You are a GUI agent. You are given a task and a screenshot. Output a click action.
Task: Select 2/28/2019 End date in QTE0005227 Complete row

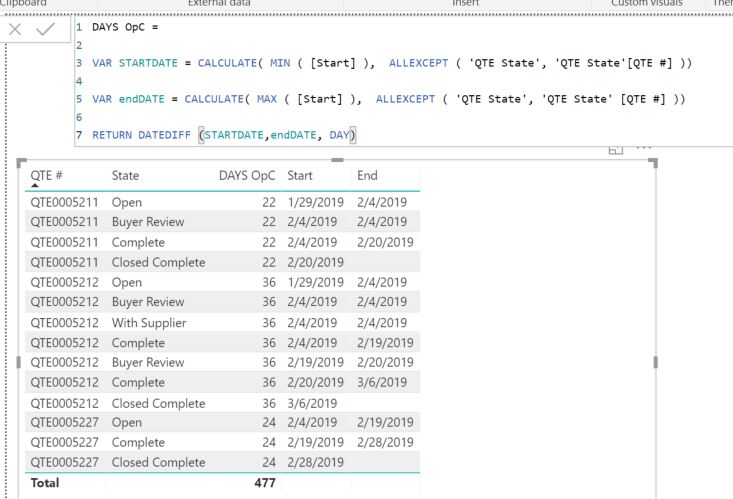pos(385,442)
